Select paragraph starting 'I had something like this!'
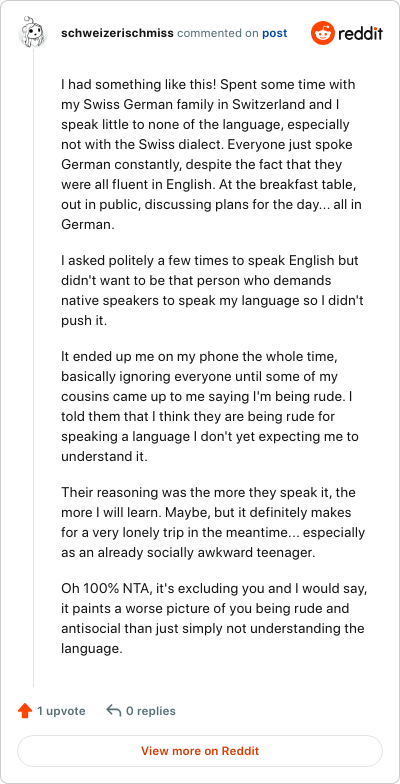 [209, 154]
